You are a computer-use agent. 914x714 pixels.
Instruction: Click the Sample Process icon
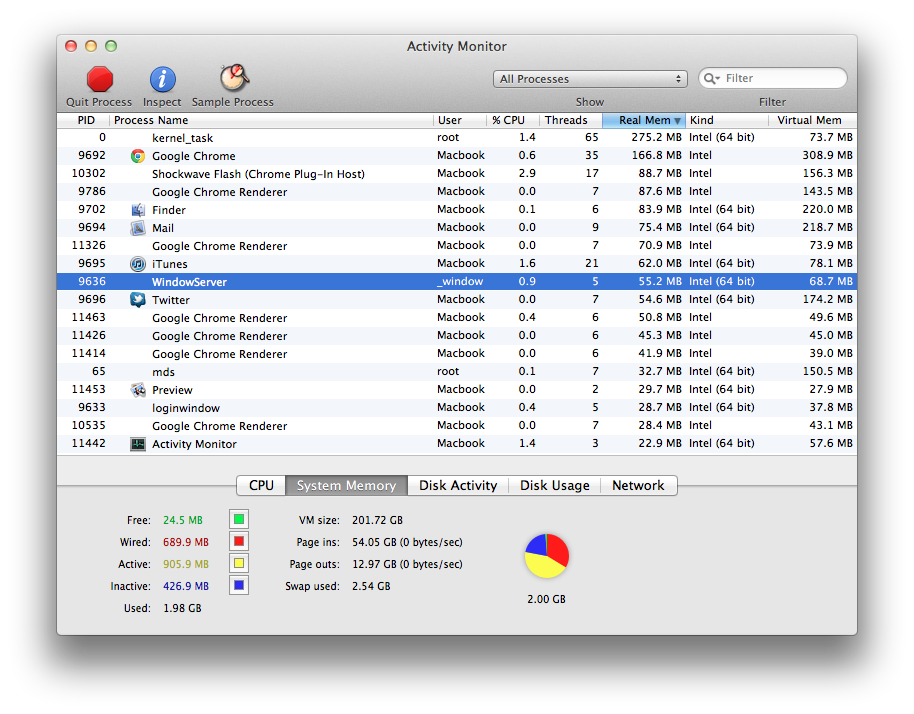(234, 78)
